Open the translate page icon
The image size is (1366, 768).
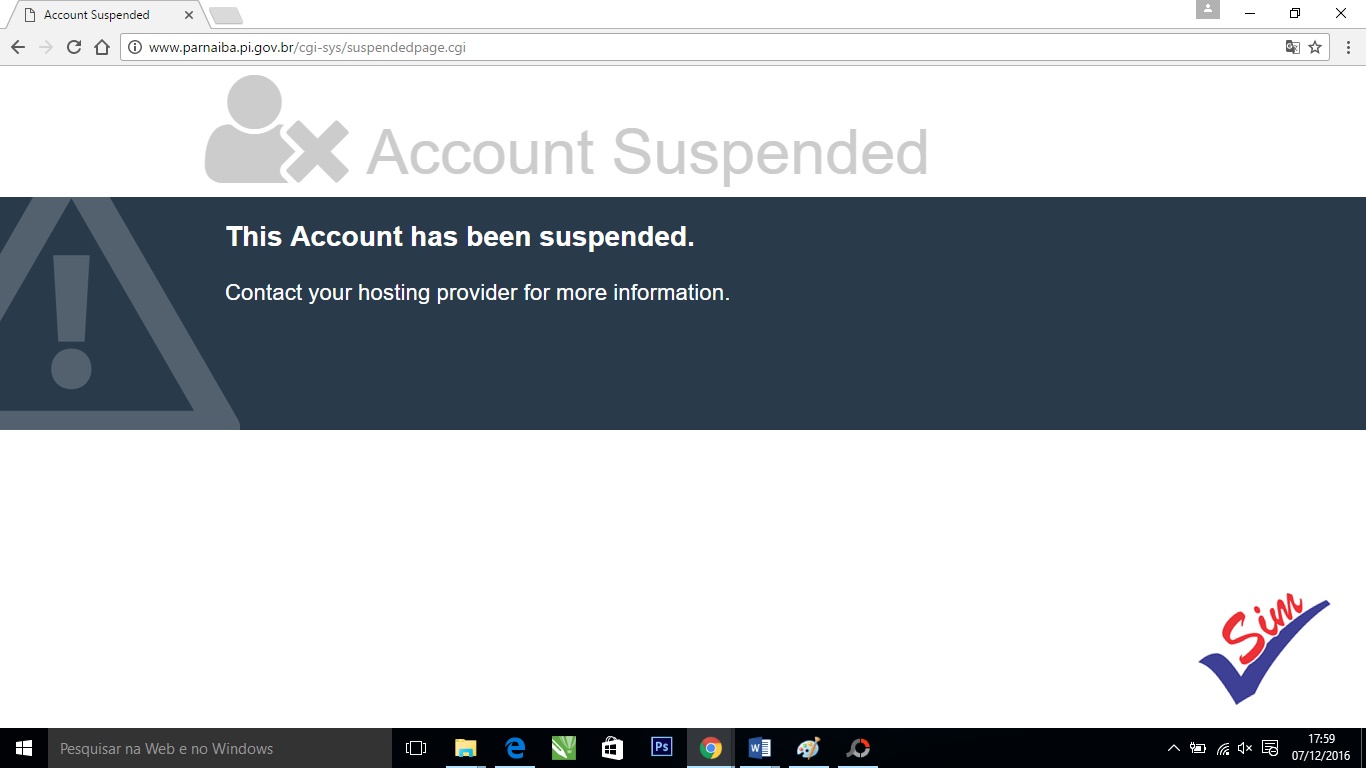click(x=1292, y=47)
